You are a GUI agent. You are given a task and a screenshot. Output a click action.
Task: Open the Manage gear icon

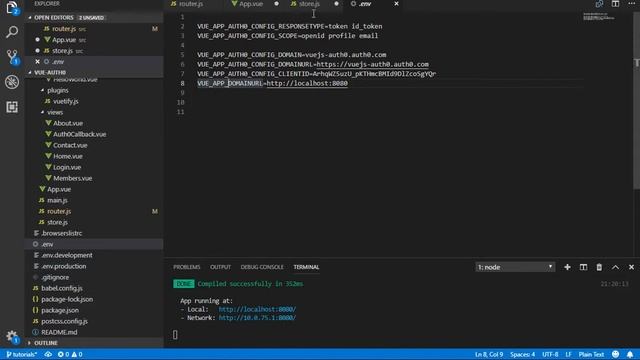tap(12, 337)
